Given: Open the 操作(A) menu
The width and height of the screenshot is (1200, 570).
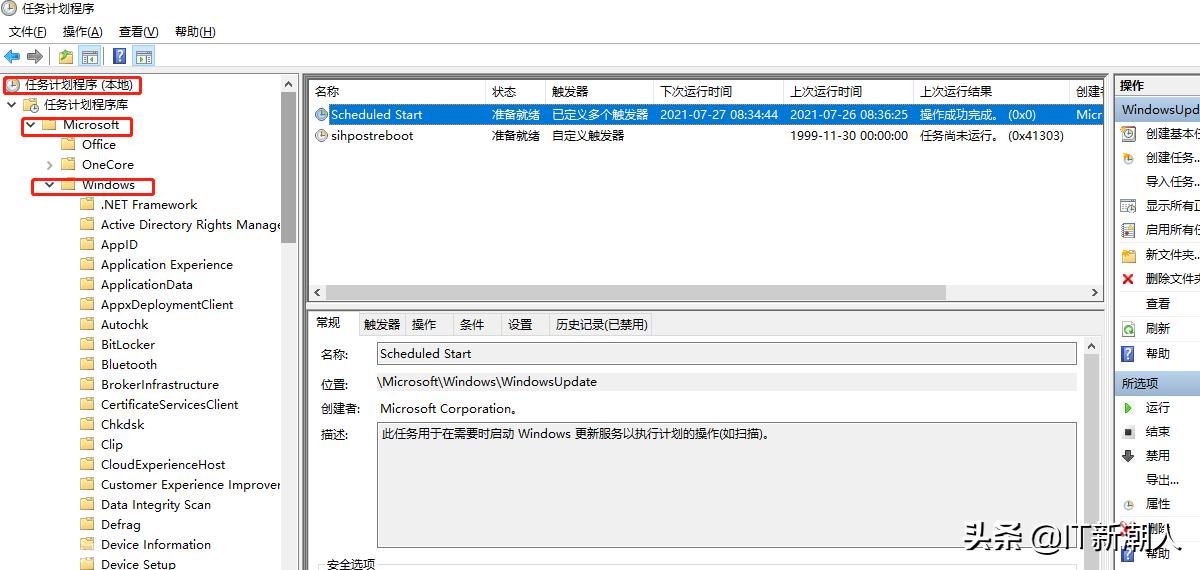Looking at the screenshot, I should (x=83, y=32).
